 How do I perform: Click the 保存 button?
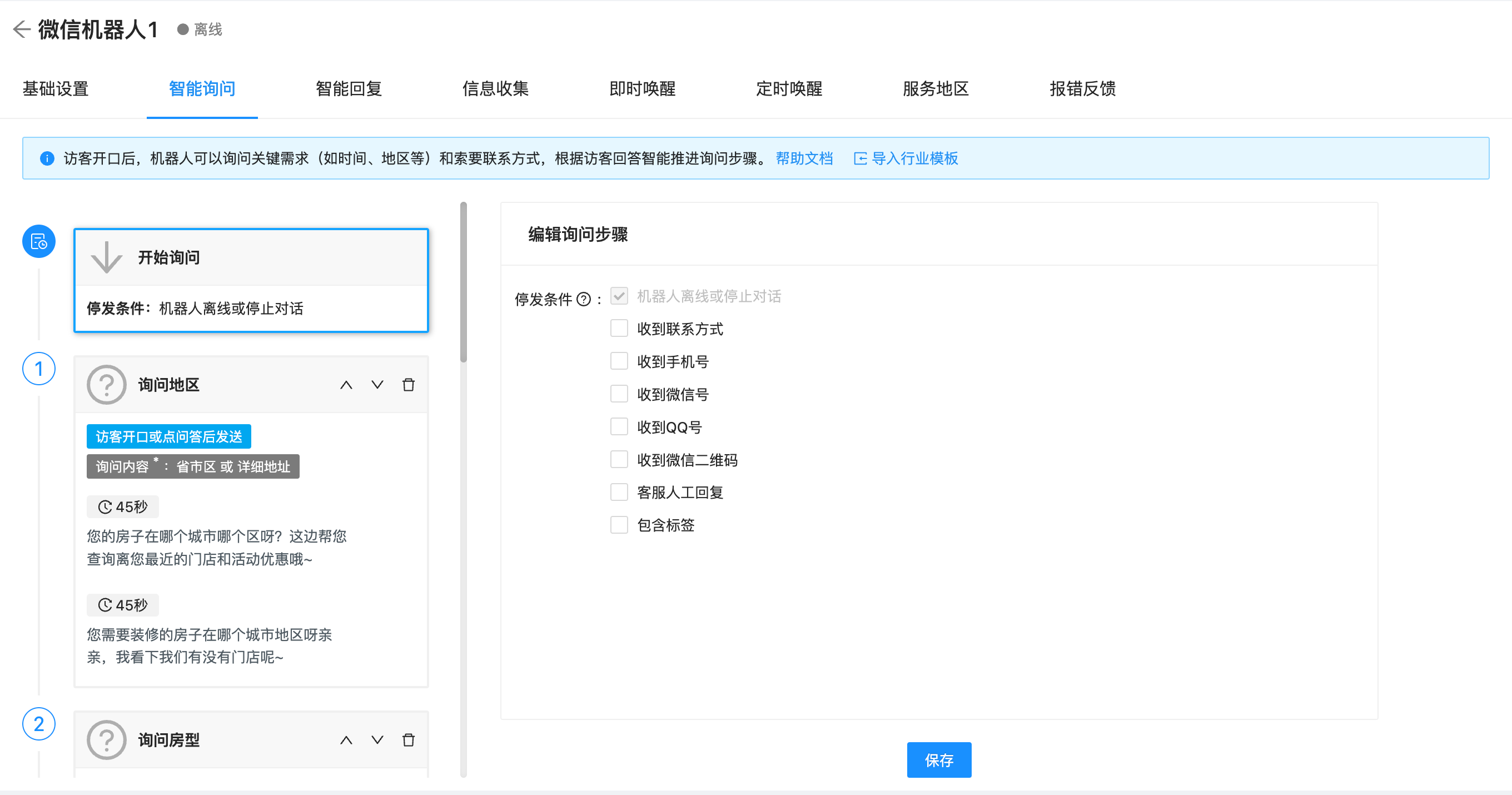938,760
